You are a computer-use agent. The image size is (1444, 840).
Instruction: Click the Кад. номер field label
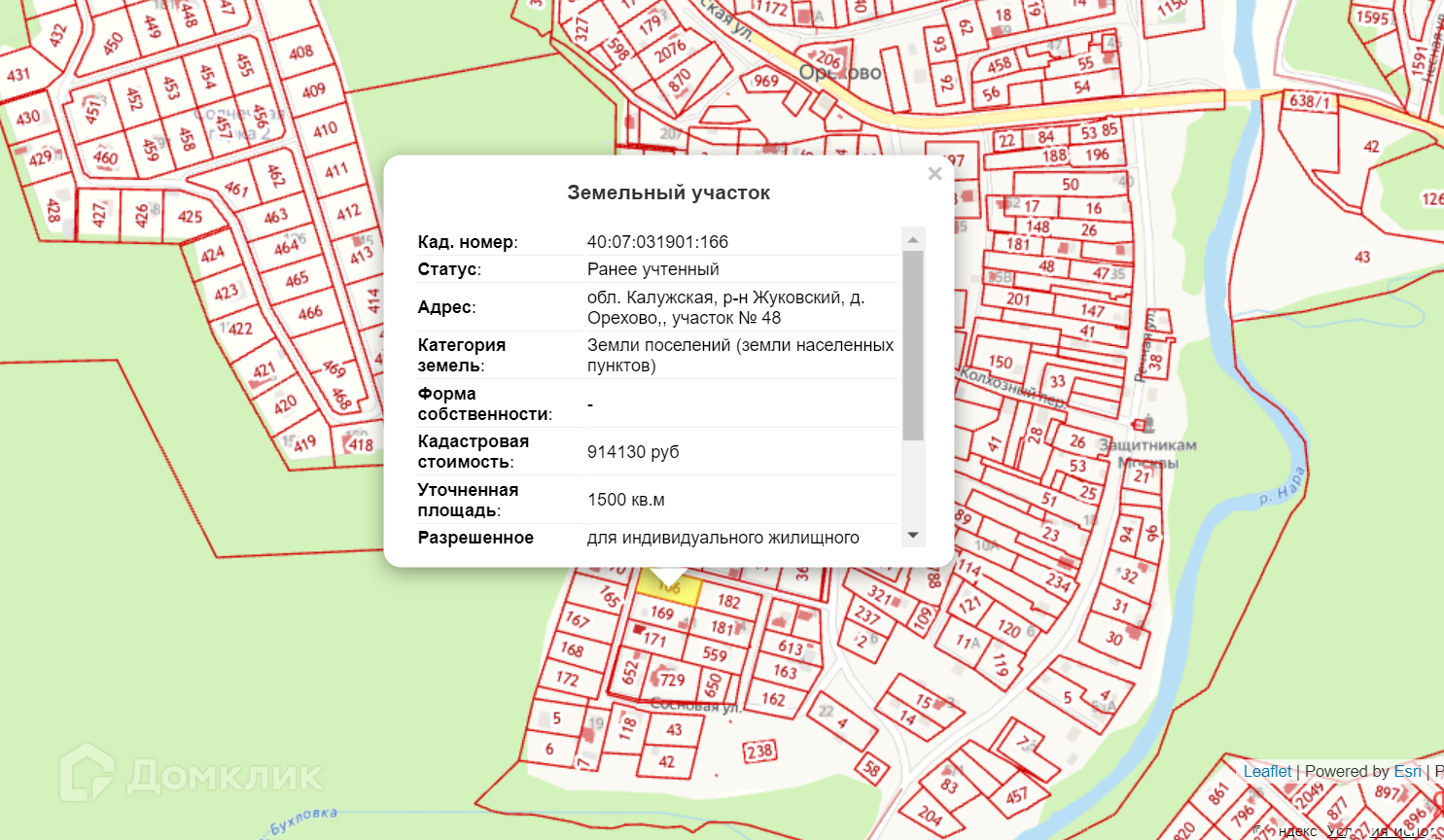(468, 242)
